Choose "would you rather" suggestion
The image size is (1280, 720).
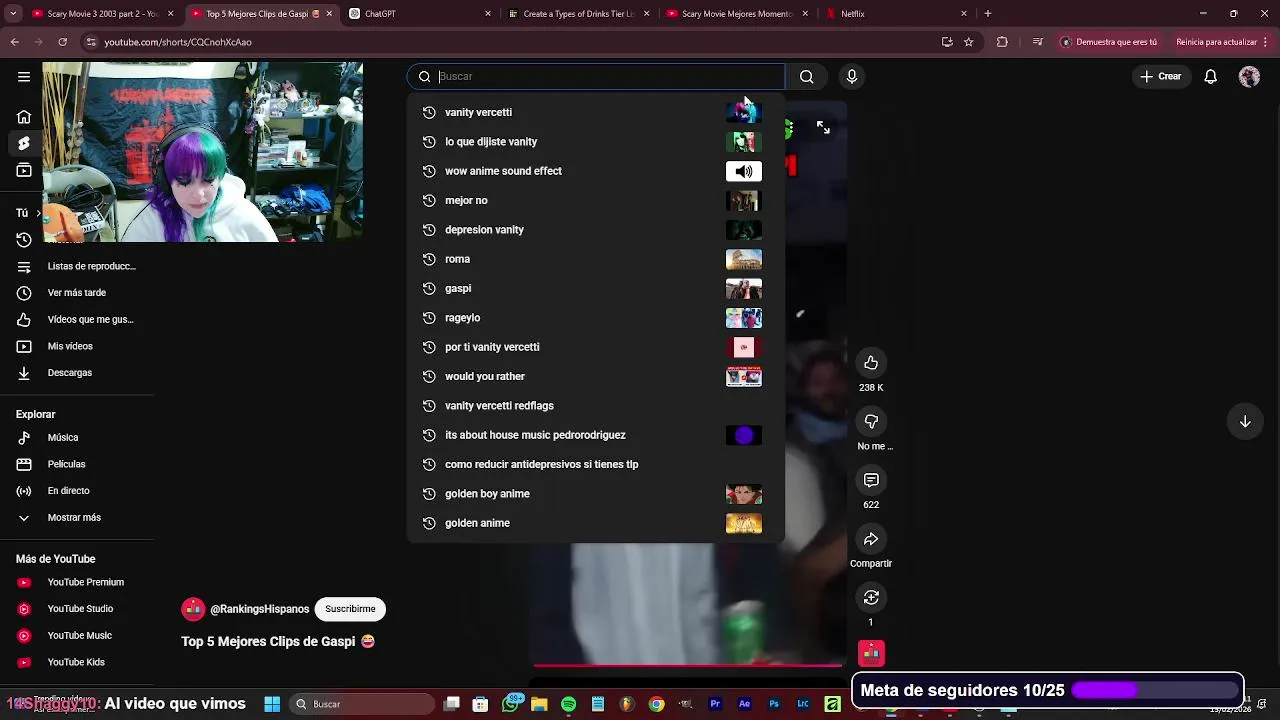[596, 376]
